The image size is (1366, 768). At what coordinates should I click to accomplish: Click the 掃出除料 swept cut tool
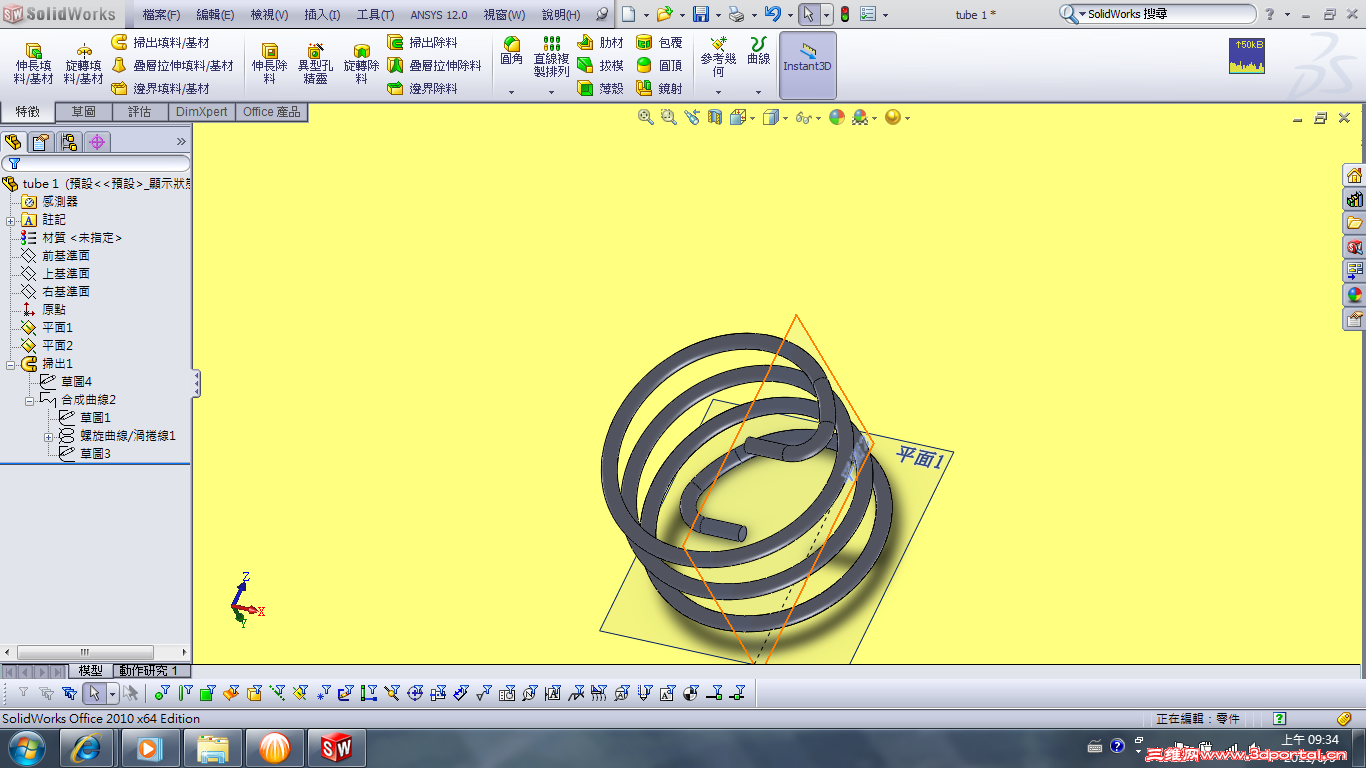[422, 43]
